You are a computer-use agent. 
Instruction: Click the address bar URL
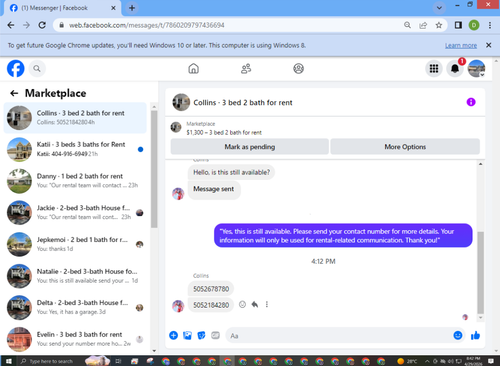tap(147, 25)
